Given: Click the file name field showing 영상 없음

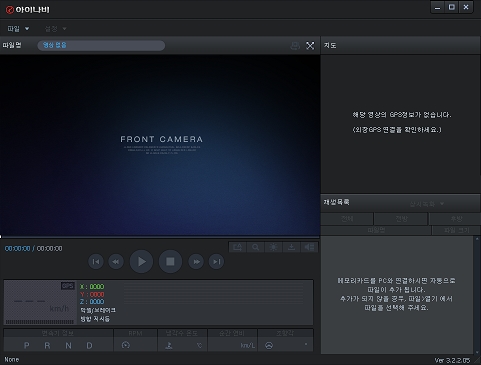Looking at the screenshot, I should coord(101,45).
